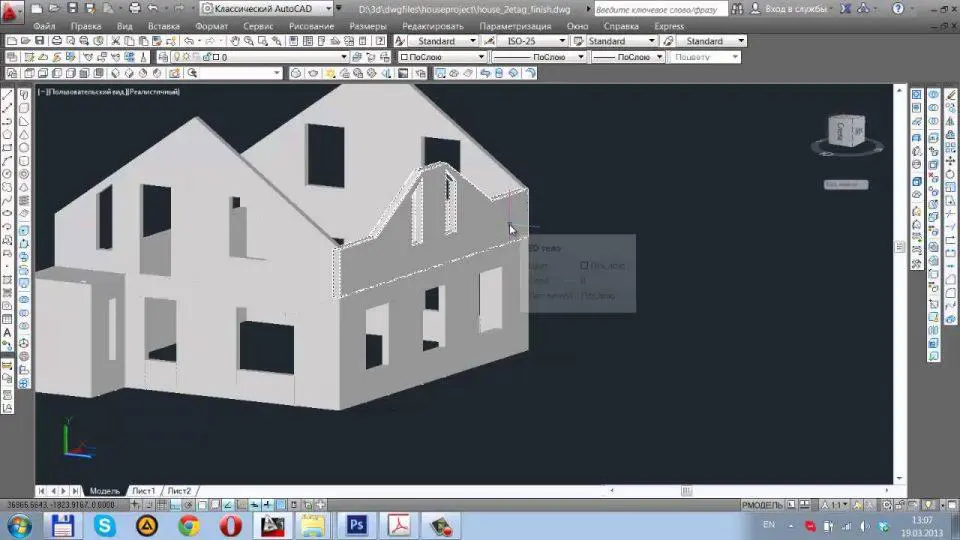
Task: Click the Undo arrow in the quick access toolbar
Action: pos(152,9)
